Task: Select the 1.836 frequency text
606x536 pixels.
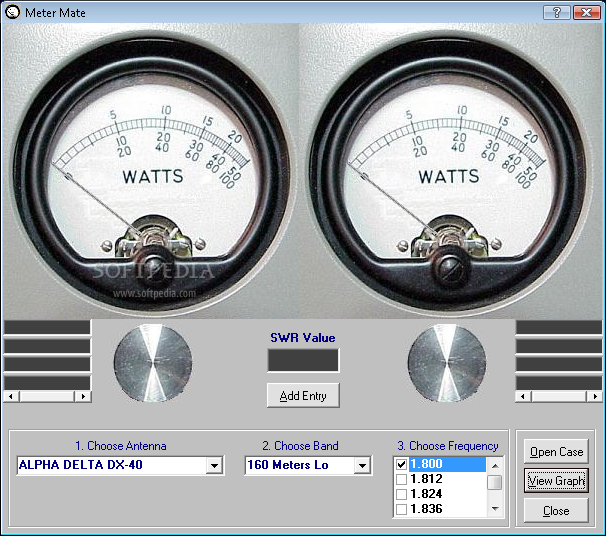Action: click(426, 509)
